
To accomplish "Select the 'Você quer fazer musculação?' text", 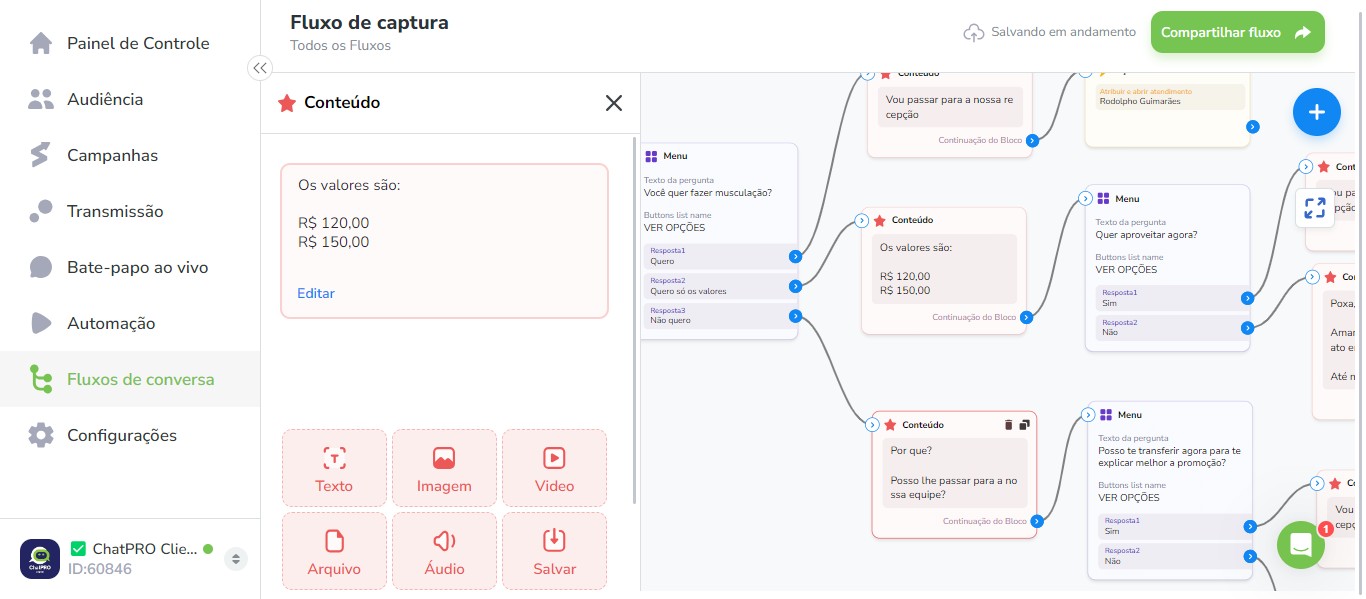I will coord(708,193).
